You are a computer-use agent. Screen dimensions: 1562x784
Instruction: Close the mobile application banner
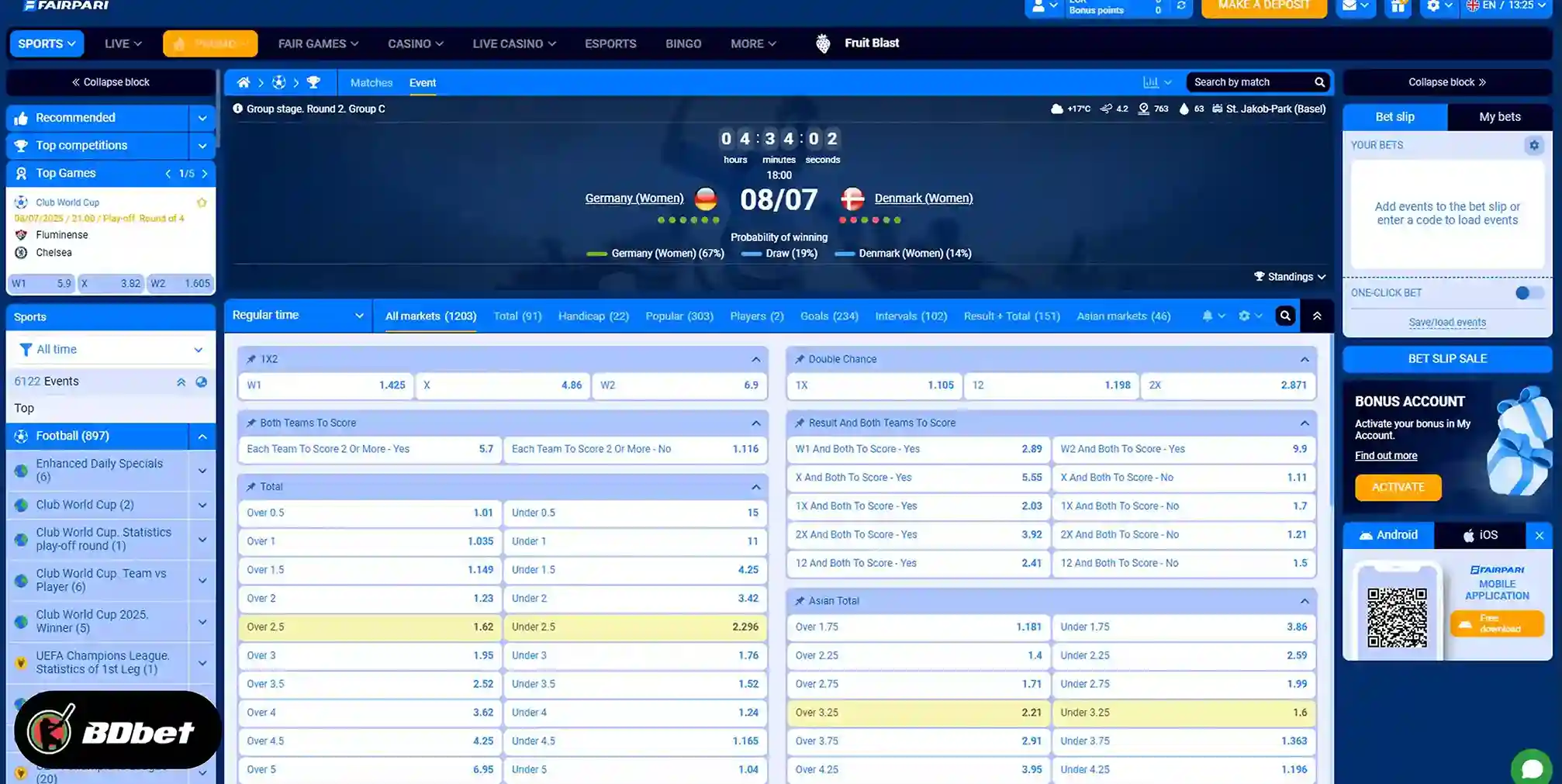coord(1540,535)
